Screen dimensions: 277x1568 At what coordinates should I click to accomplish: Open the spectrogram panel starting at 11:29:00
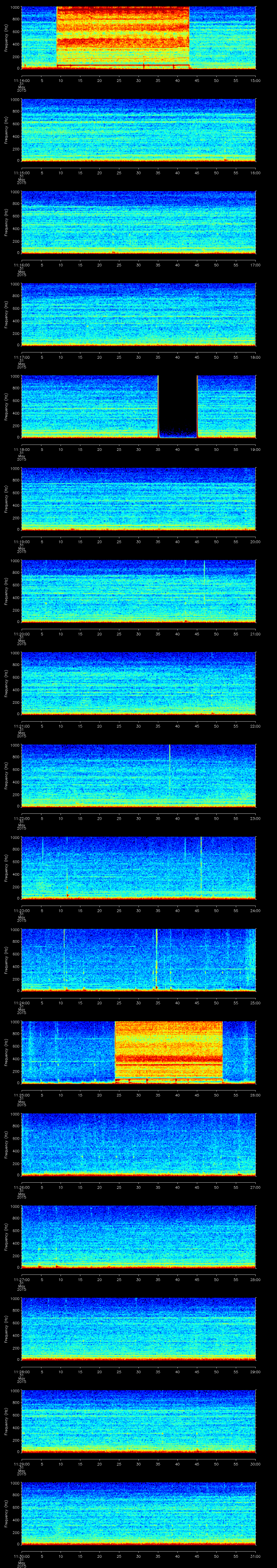pyautogui.click(x=139, y=1421)
